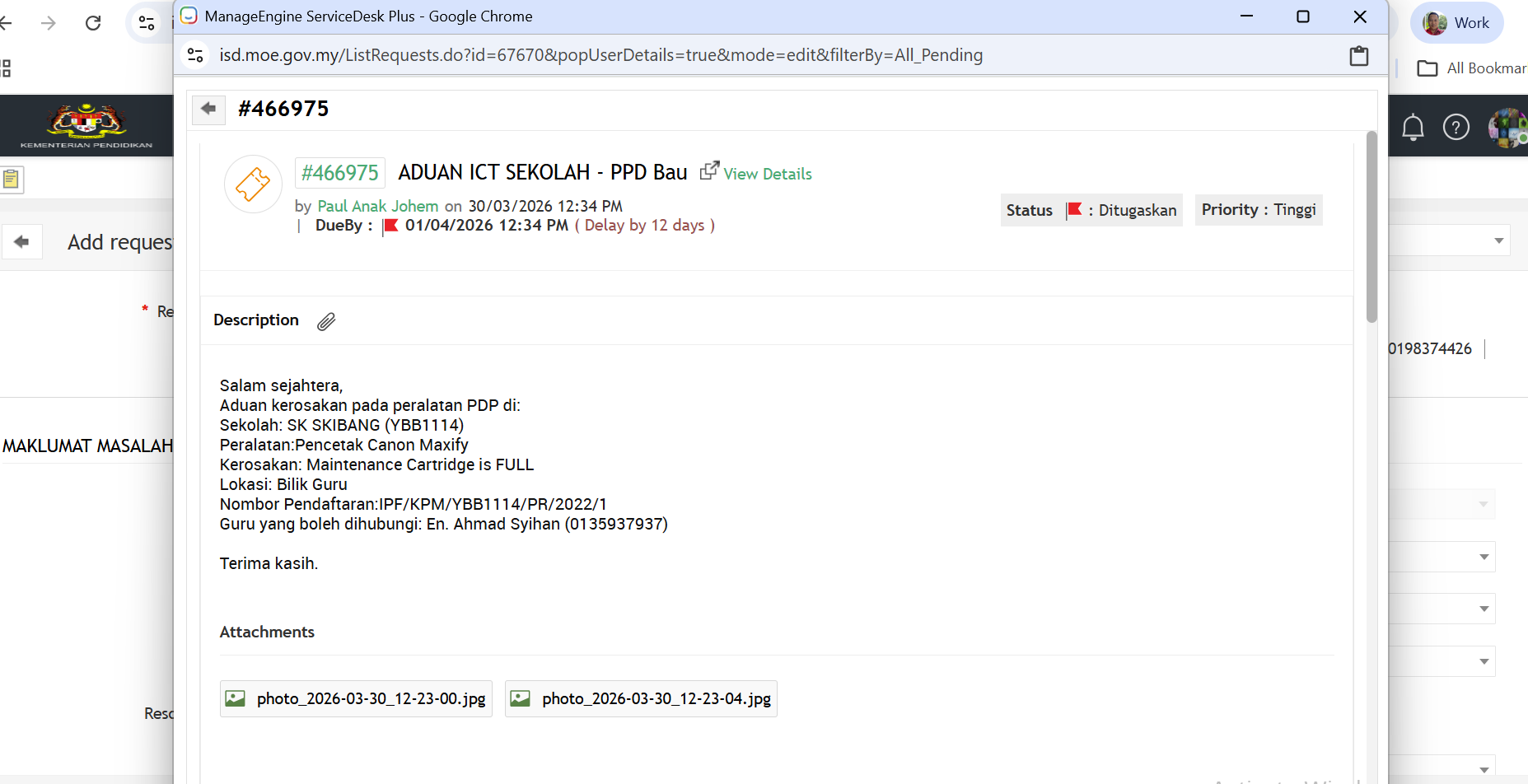
Task: Open attachment photo_2026-03-30_12-23-00.jpg
Action: click(356, 699)
